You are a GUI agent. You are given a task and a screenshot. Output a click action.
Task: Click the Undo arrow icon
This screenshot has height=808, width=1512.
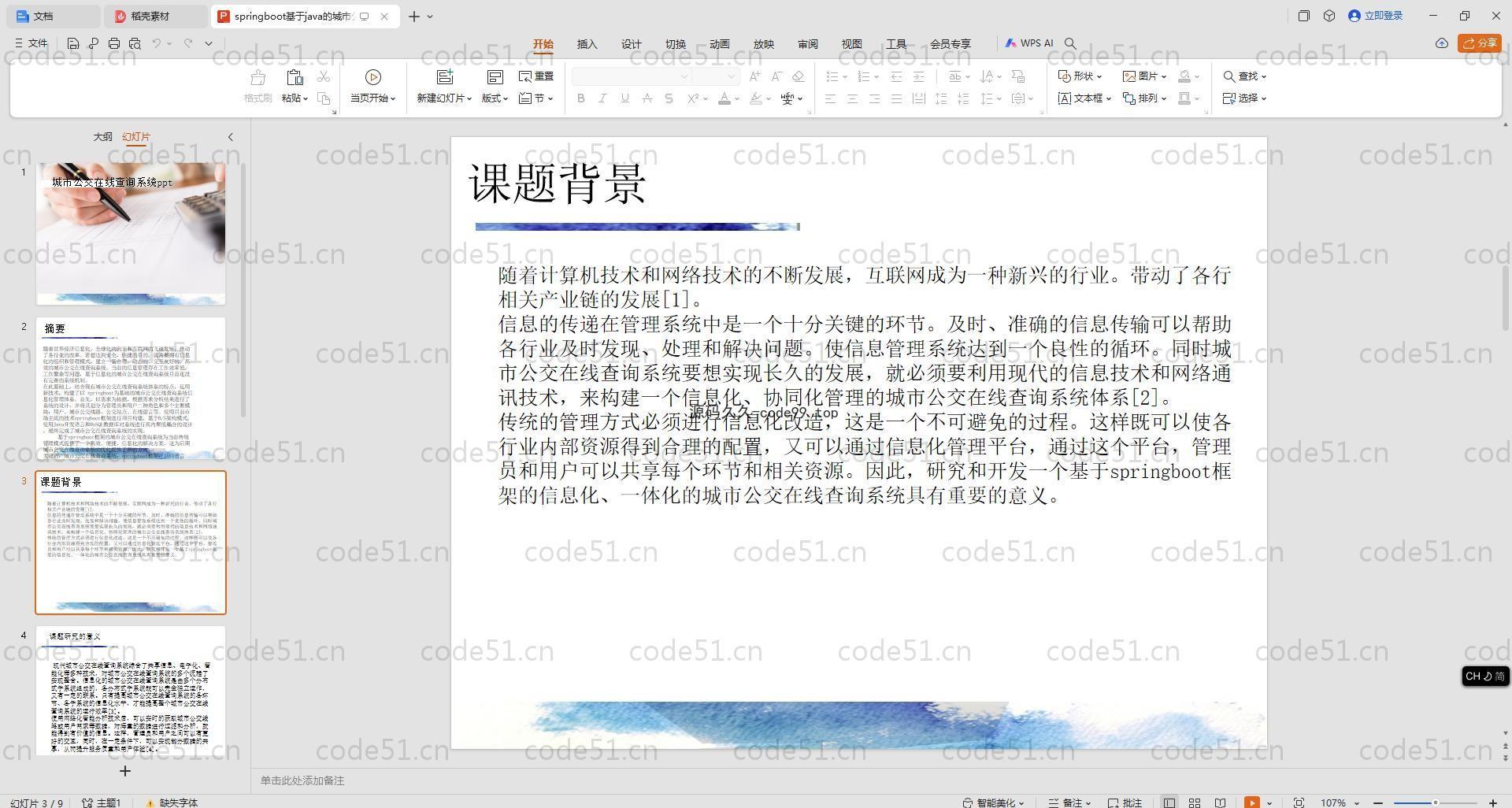[x=157, y=43]
